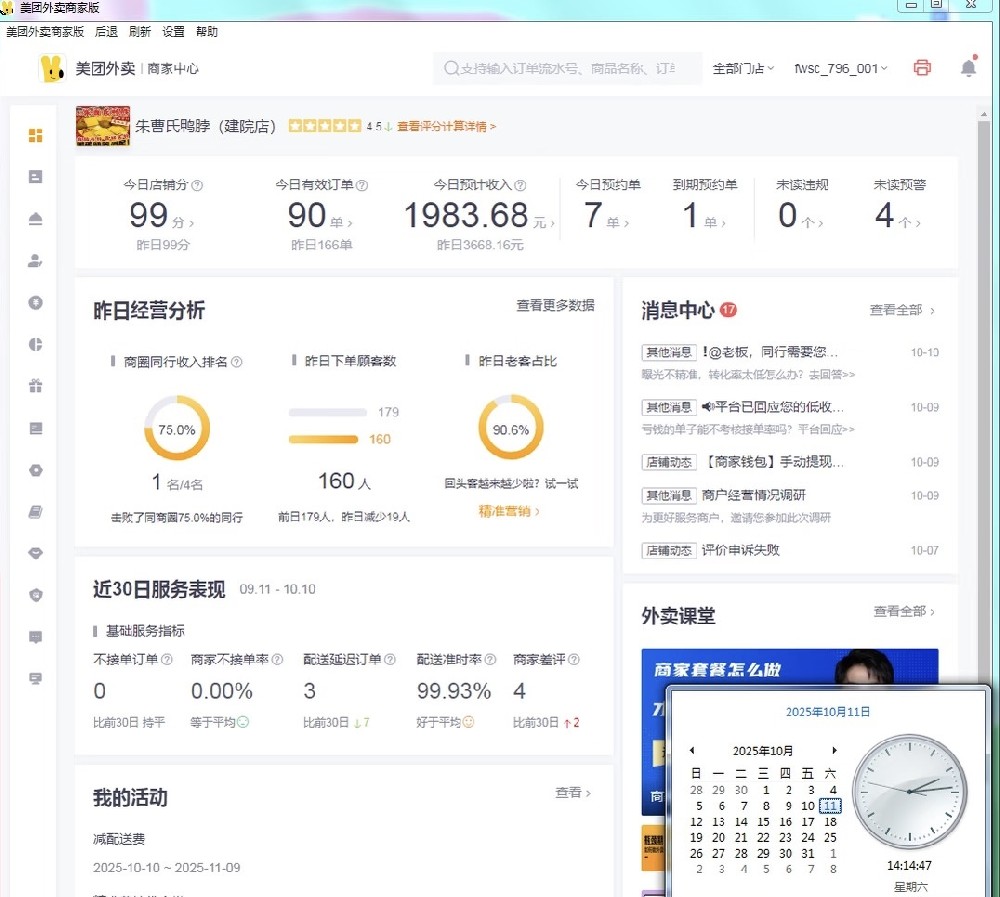
Task: Go to next month in calendar
Action: pyautogui.click(x=835, y=750)
